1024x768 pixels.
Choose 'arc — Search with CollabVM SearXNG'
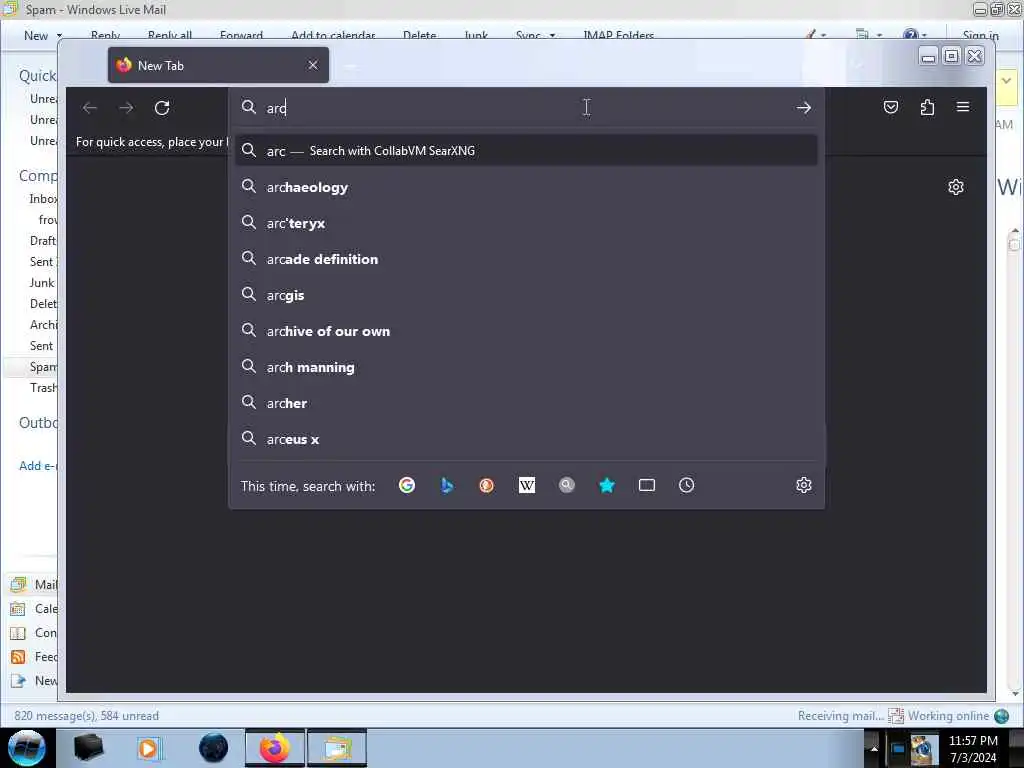pyautogui.click(x=526, y=151)
